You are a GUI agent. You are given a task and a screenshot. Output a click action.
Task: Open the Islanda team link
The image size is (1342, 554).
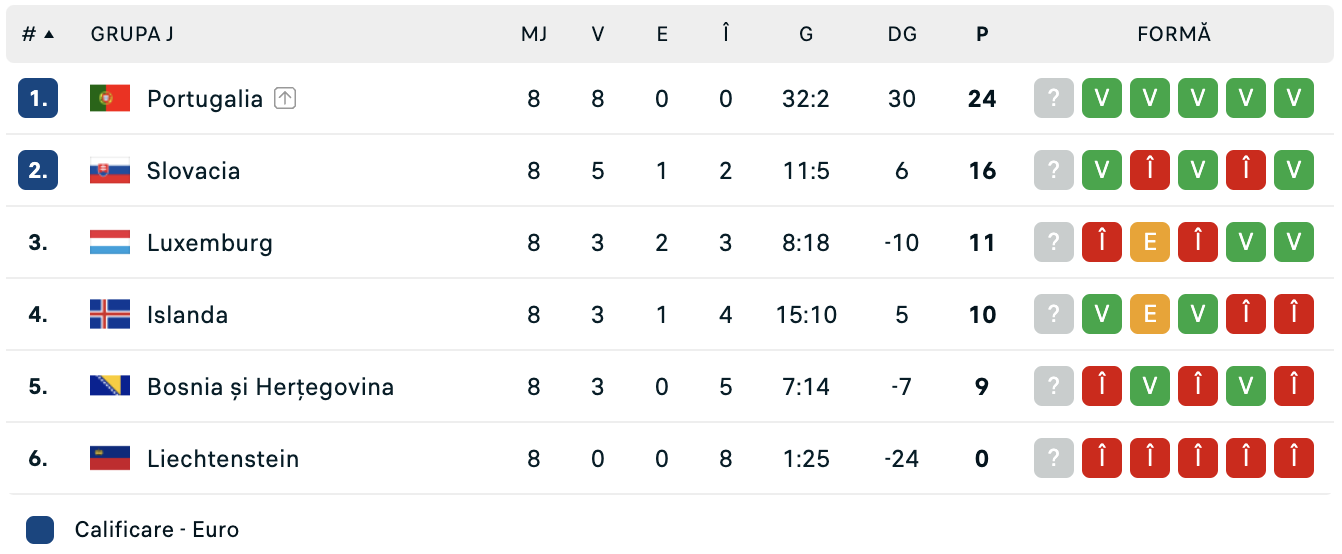pos(187,314)
